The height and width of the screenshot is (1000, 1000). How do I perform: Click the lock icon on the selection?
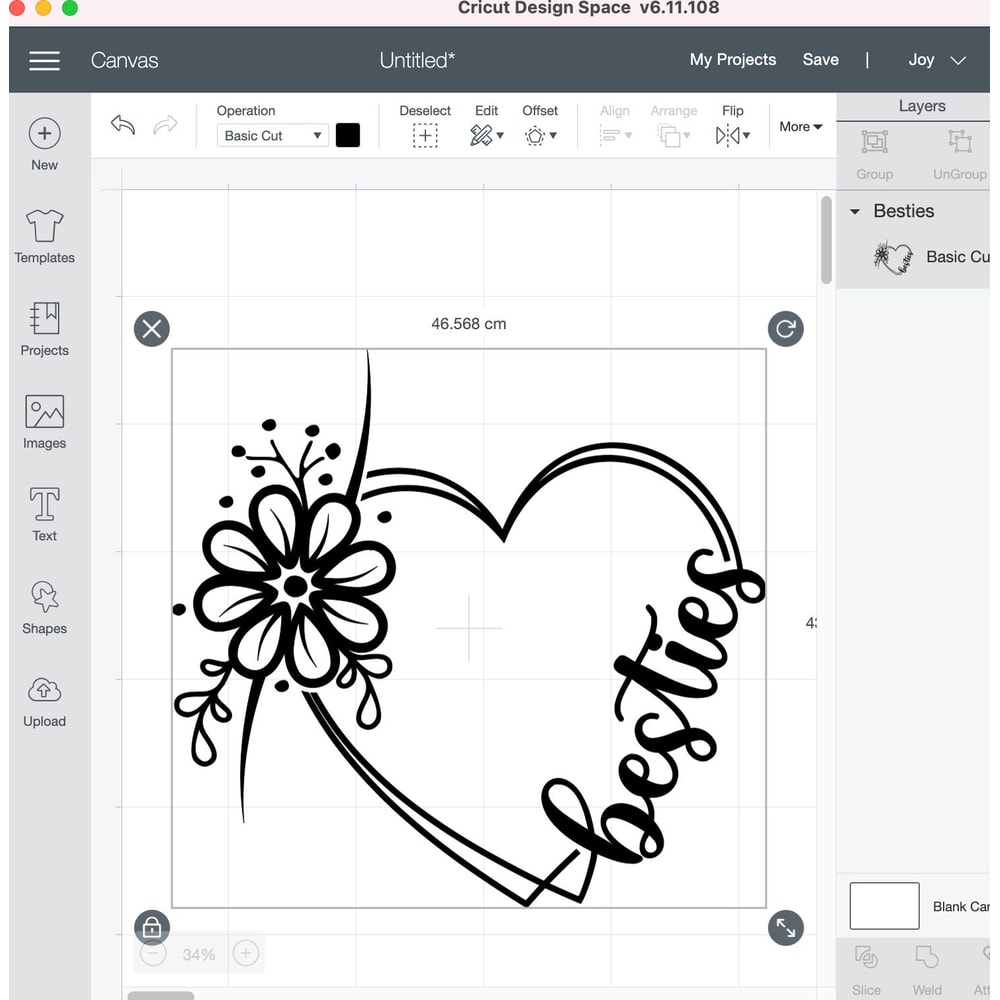click(x=152, y=927)
